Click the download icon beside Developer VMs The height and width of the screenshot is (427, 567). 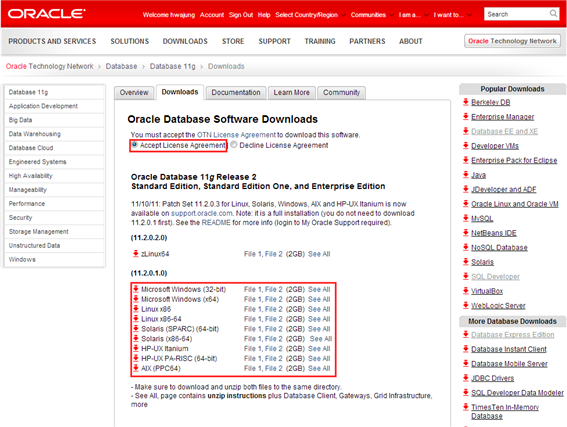(466, 146)
